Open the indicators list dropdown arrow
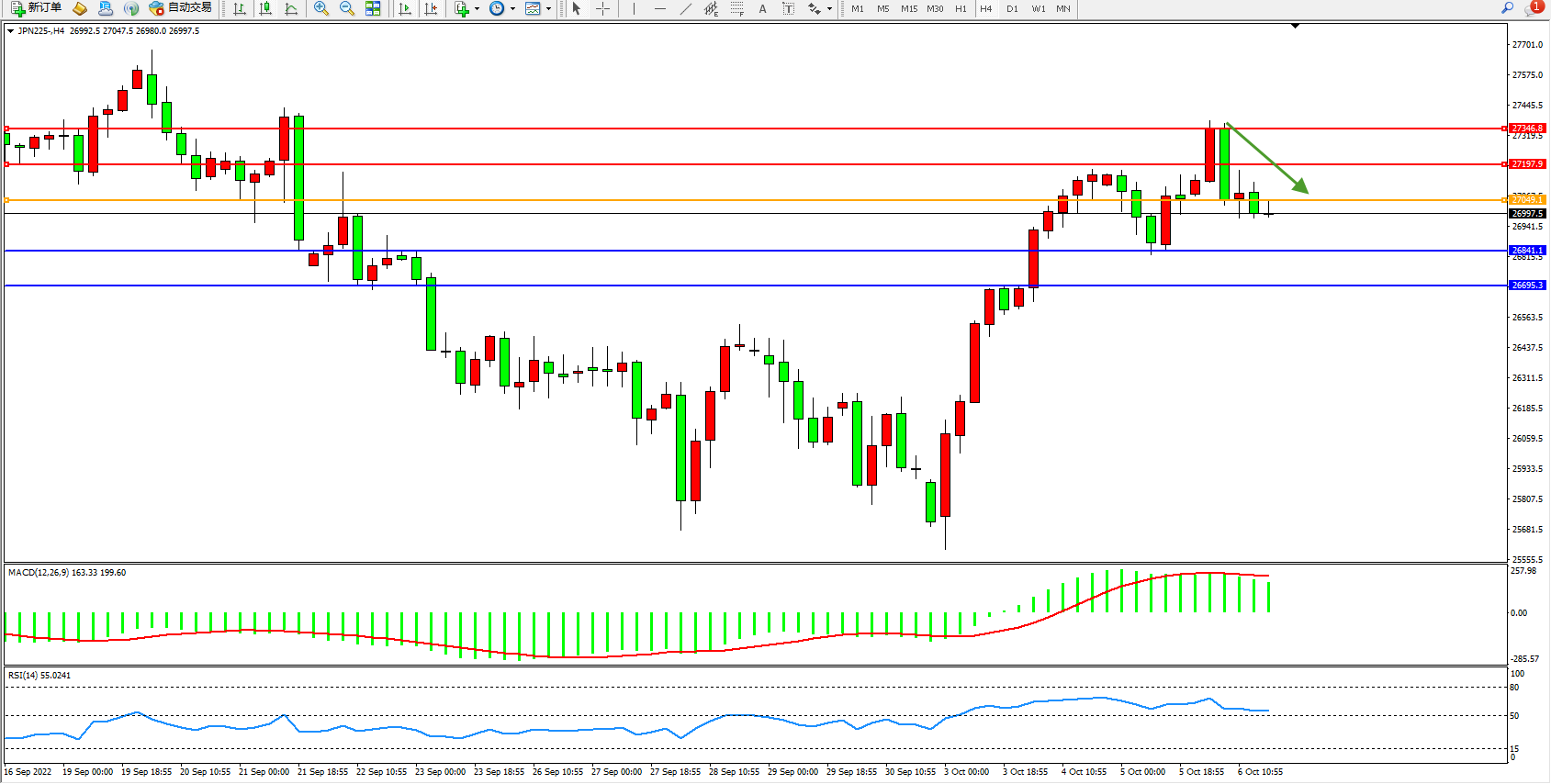This screenshot has width=1551, height=784. (x=477, y=9)
